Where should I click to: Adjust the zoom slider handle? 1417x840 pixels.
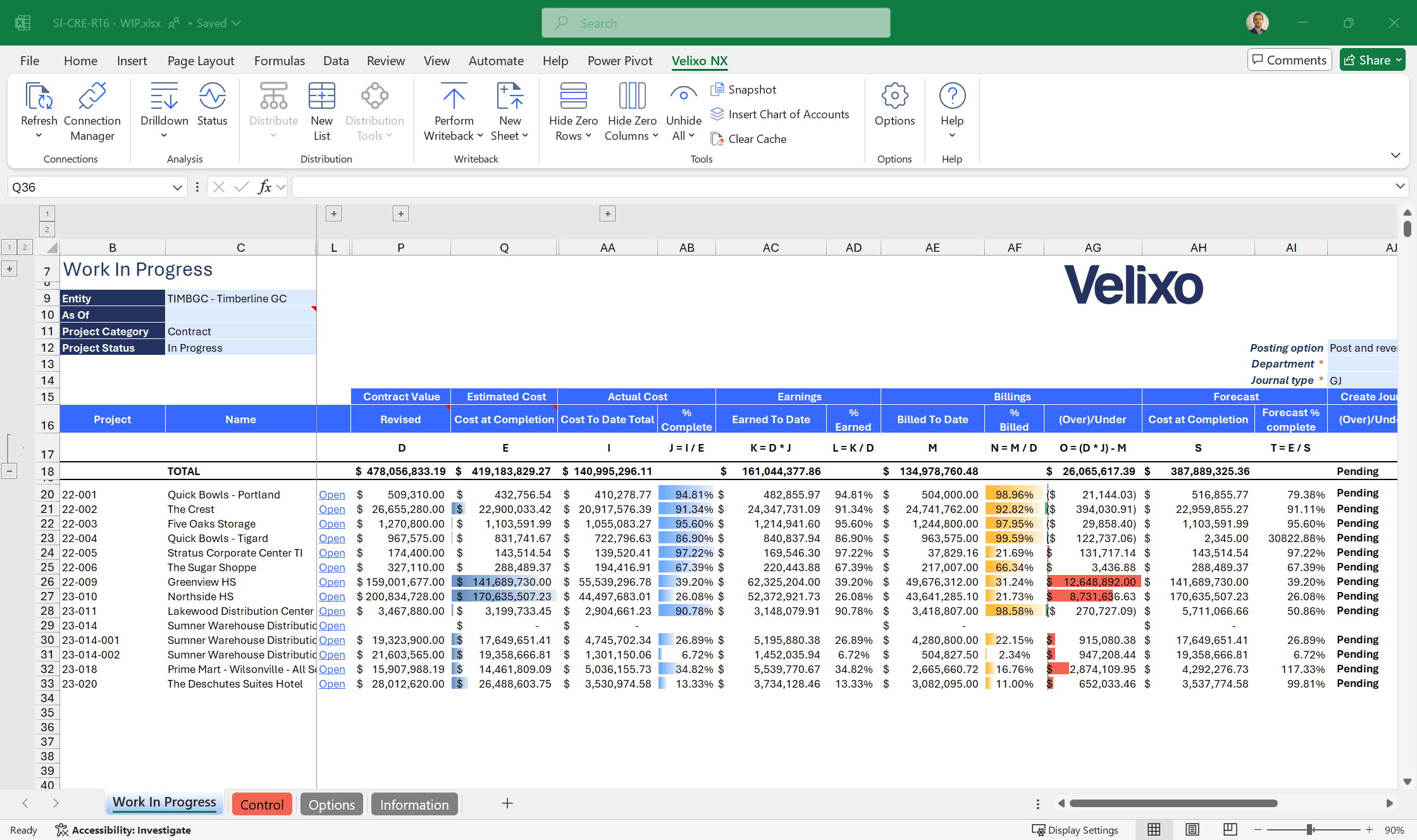tap(1309, 830)
